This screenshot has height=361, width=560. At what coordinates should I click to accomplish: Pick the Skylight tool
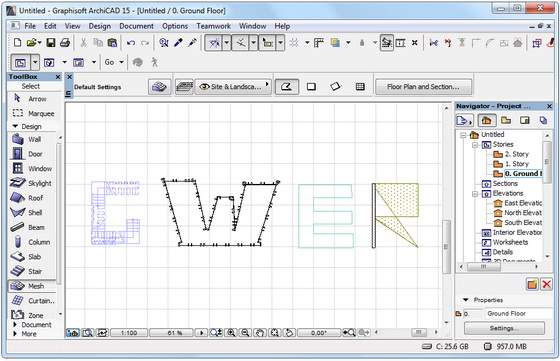(31, 183)
